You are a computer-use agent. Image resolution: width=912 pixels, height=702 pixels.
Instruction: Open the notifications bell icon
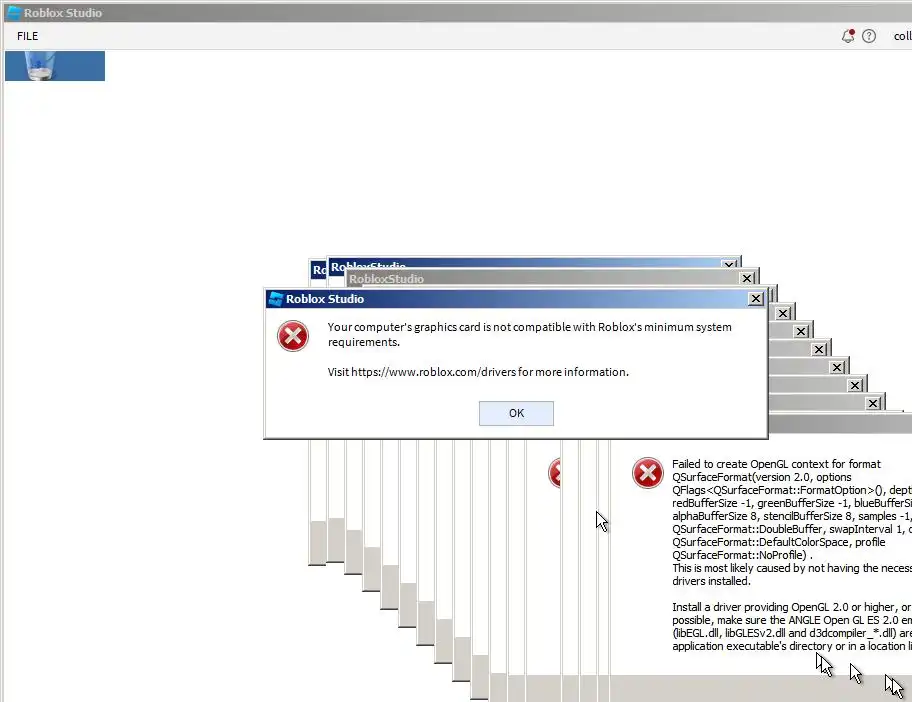848,36
